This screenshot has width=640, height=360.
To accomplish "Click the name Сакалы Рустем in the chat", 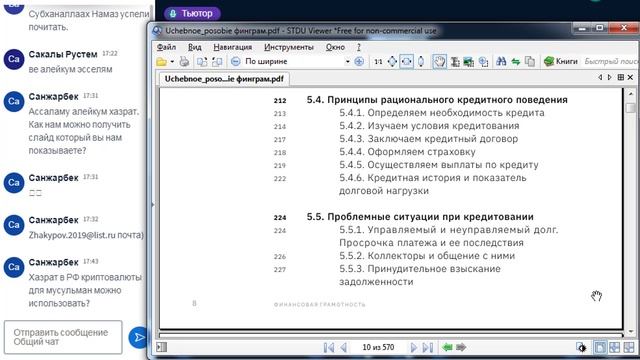I will pos(63,54).
